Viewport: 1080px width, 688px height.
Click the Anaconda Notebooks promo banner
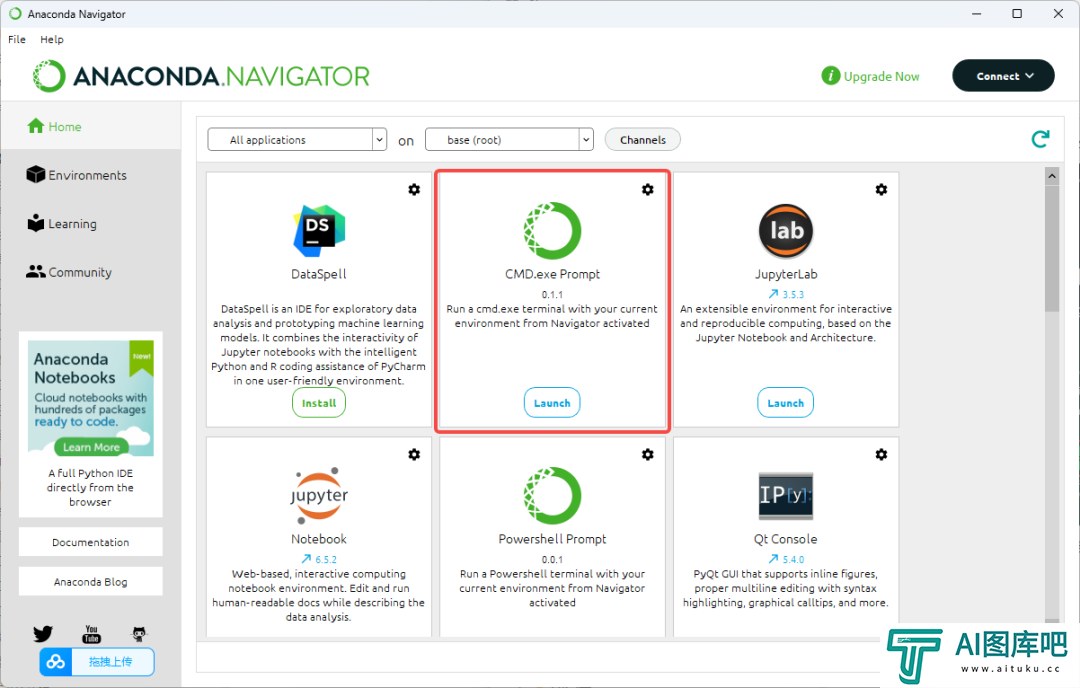[x=91, y=398]
